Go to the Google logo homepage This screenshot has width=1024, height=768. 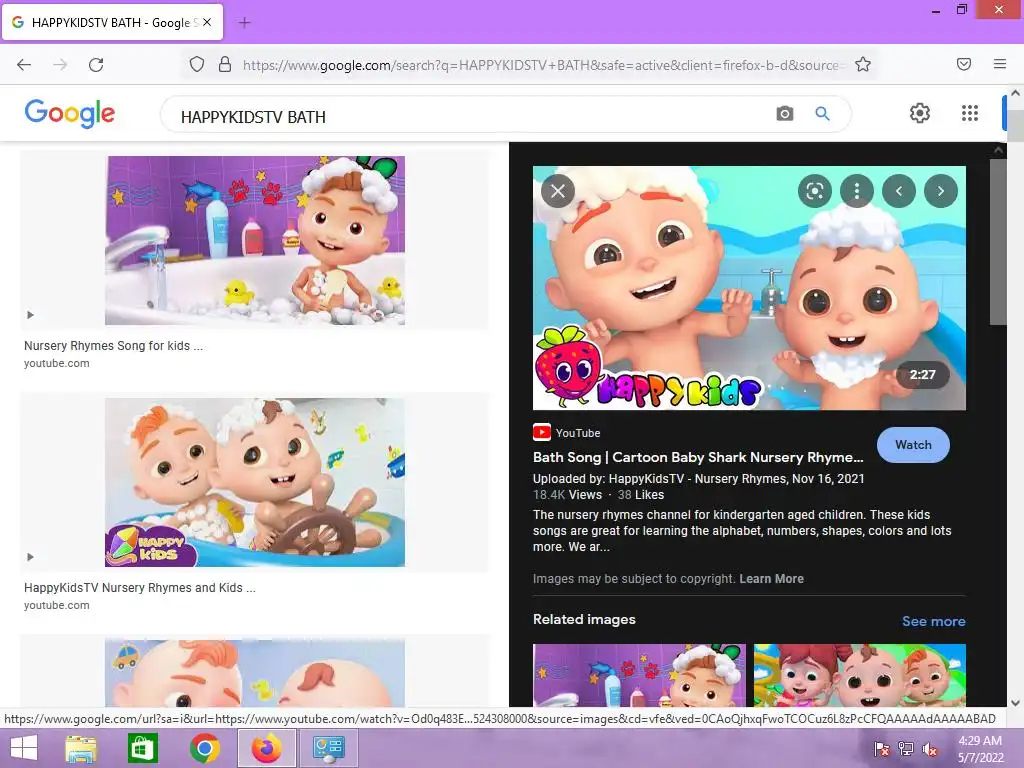[70, 113]
